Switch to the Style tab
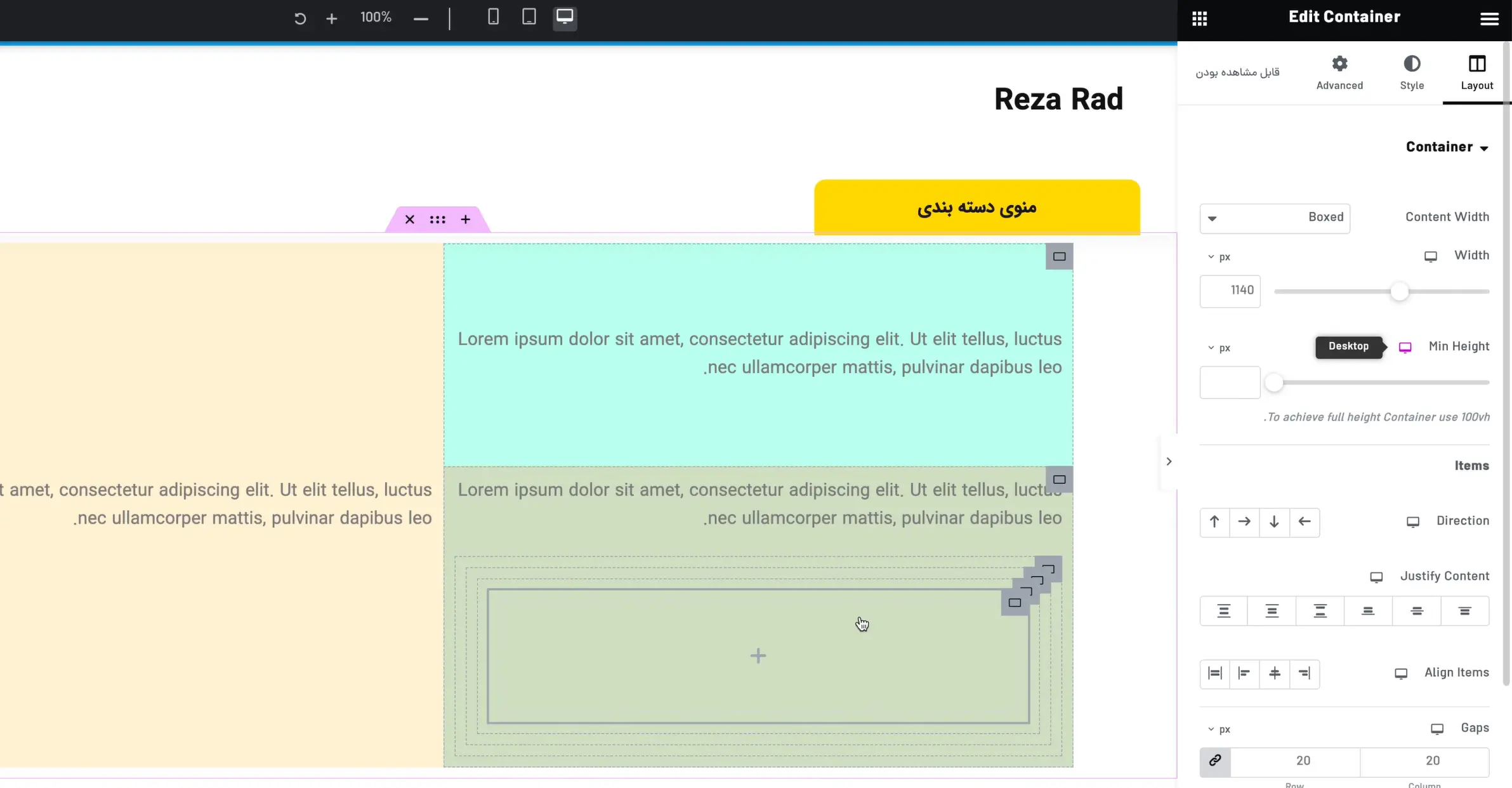The image size is (1512, 788). pyautogui.click(x=1412, y=72)
